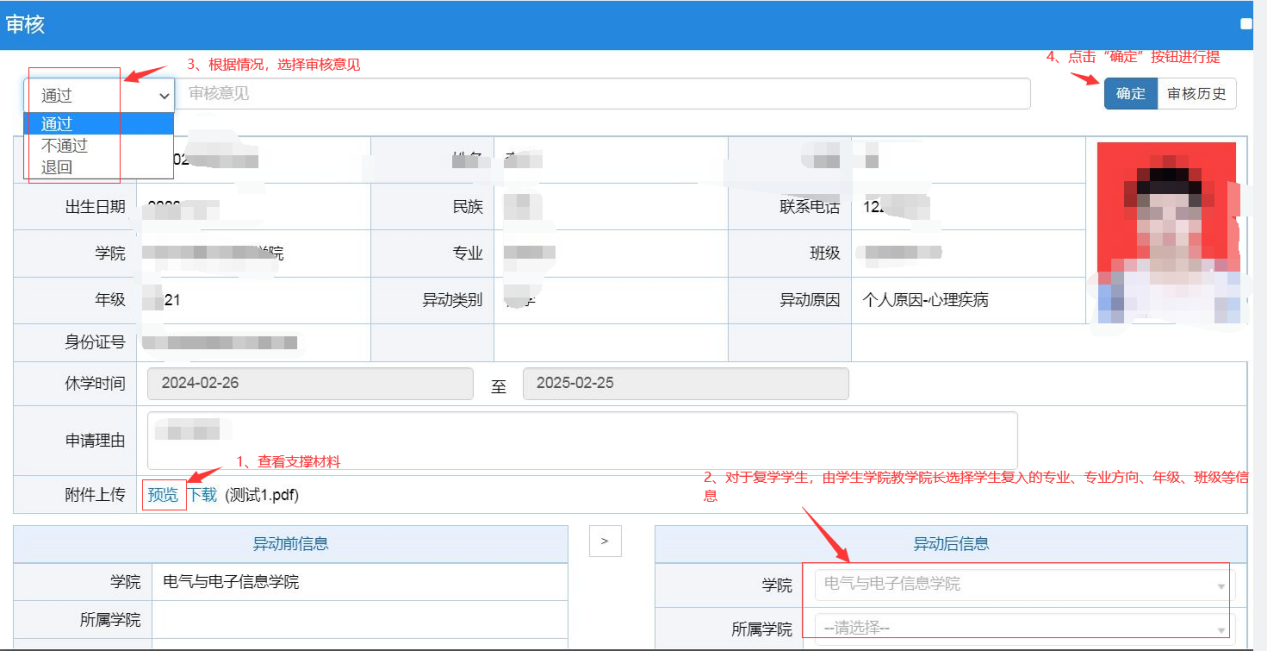Click the 测试1.pdf attachment file name
Viewport: 1267px width, 651px height.
[262, 495]
